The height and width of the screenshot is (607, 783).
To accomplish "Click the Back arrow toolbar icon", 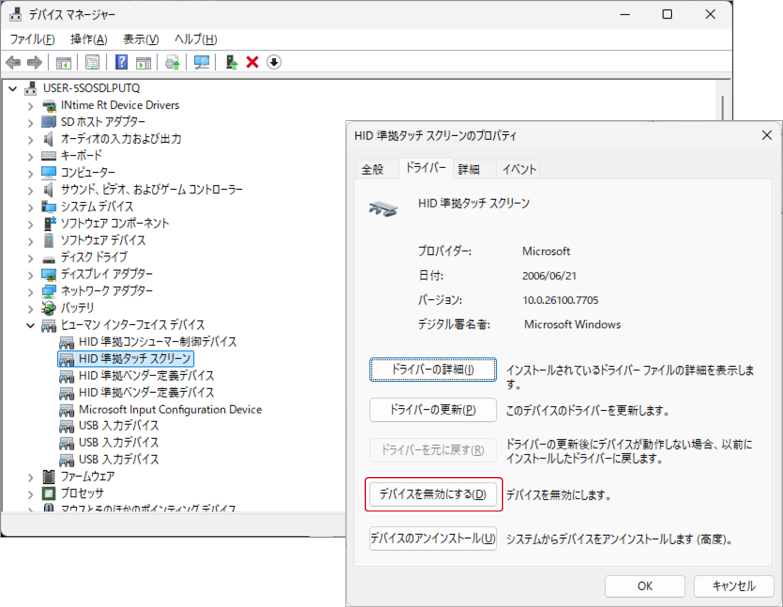I will [13, 62].
